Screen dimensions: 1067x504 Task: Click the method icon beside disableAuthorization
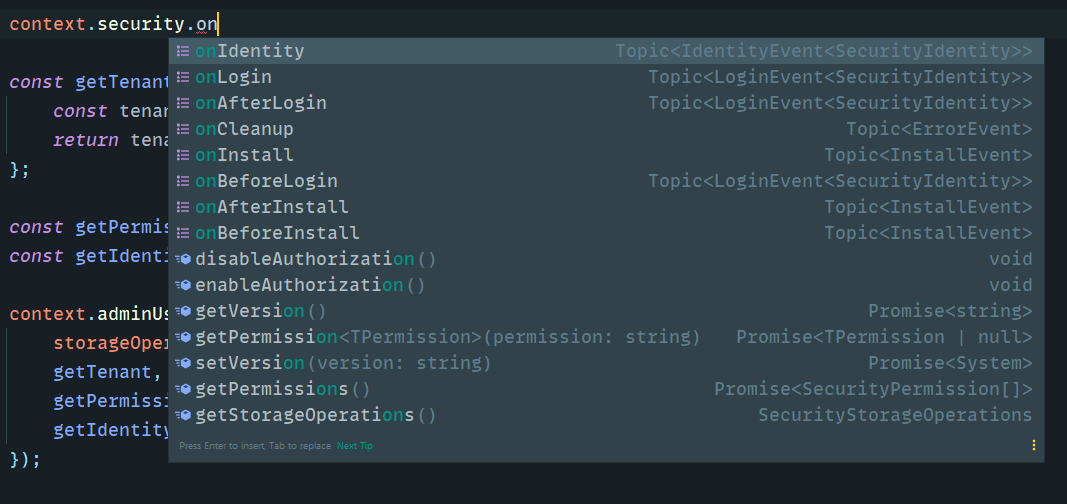click(x=183, y=259)
